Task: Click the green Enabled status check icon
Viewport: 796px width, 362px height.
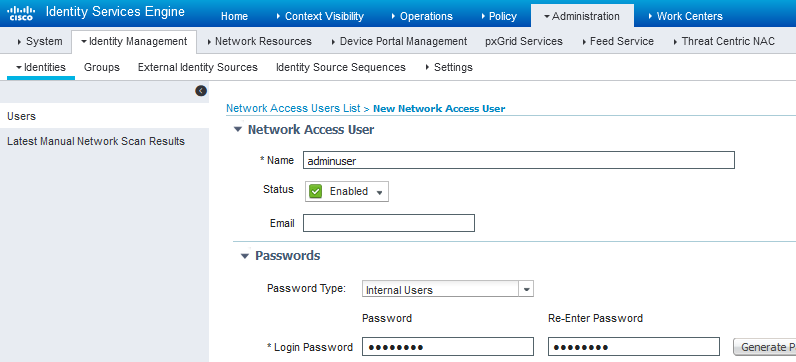Action: tap(316, 191)
